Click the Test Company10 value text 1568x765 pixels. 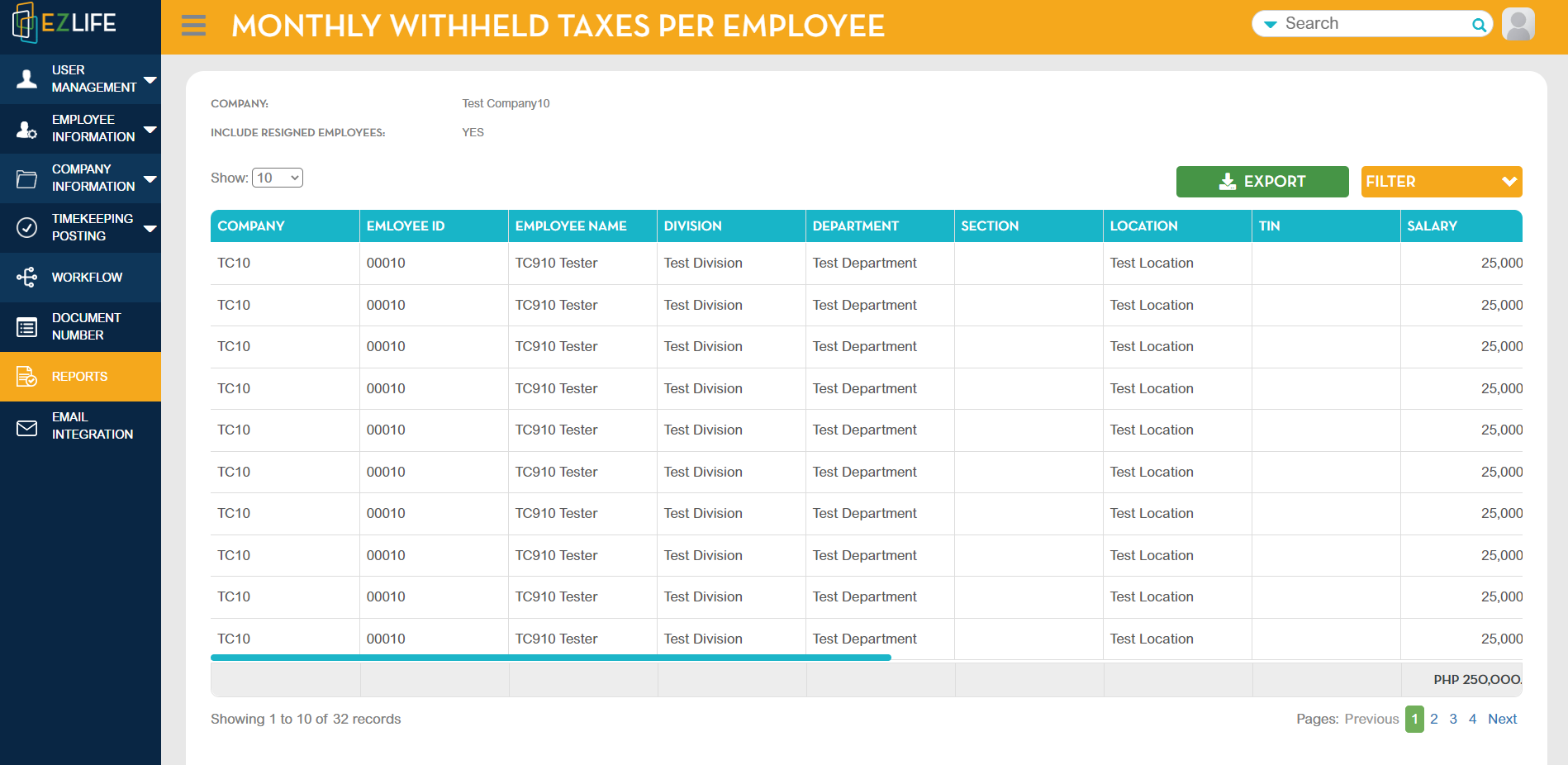[506, 103]
